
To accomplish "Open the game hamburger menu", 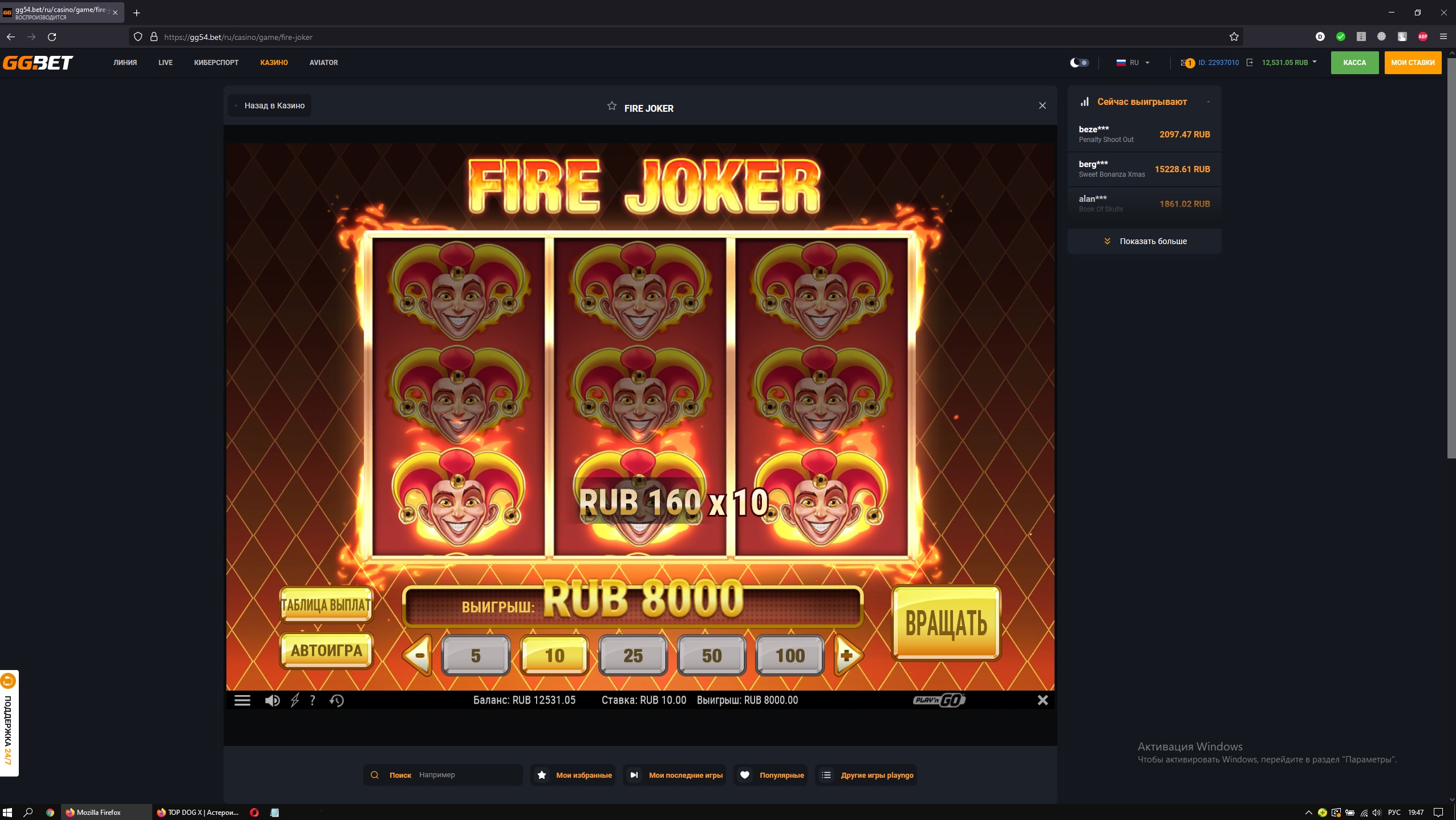I will click(x=242, y=700).
